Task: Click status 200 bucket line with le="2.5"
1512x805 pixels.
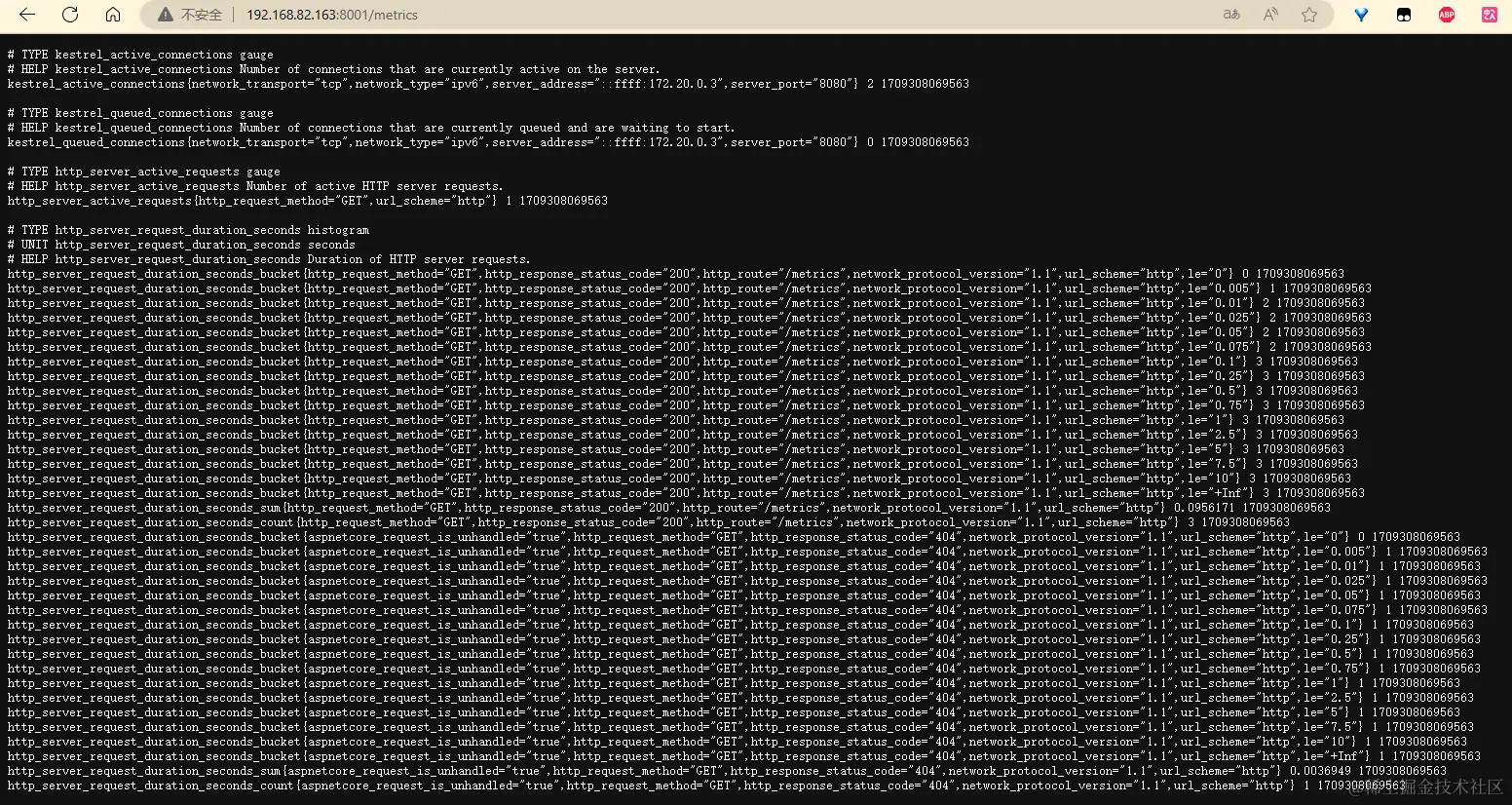Action: pyautogui.click(x=682, y=435)
